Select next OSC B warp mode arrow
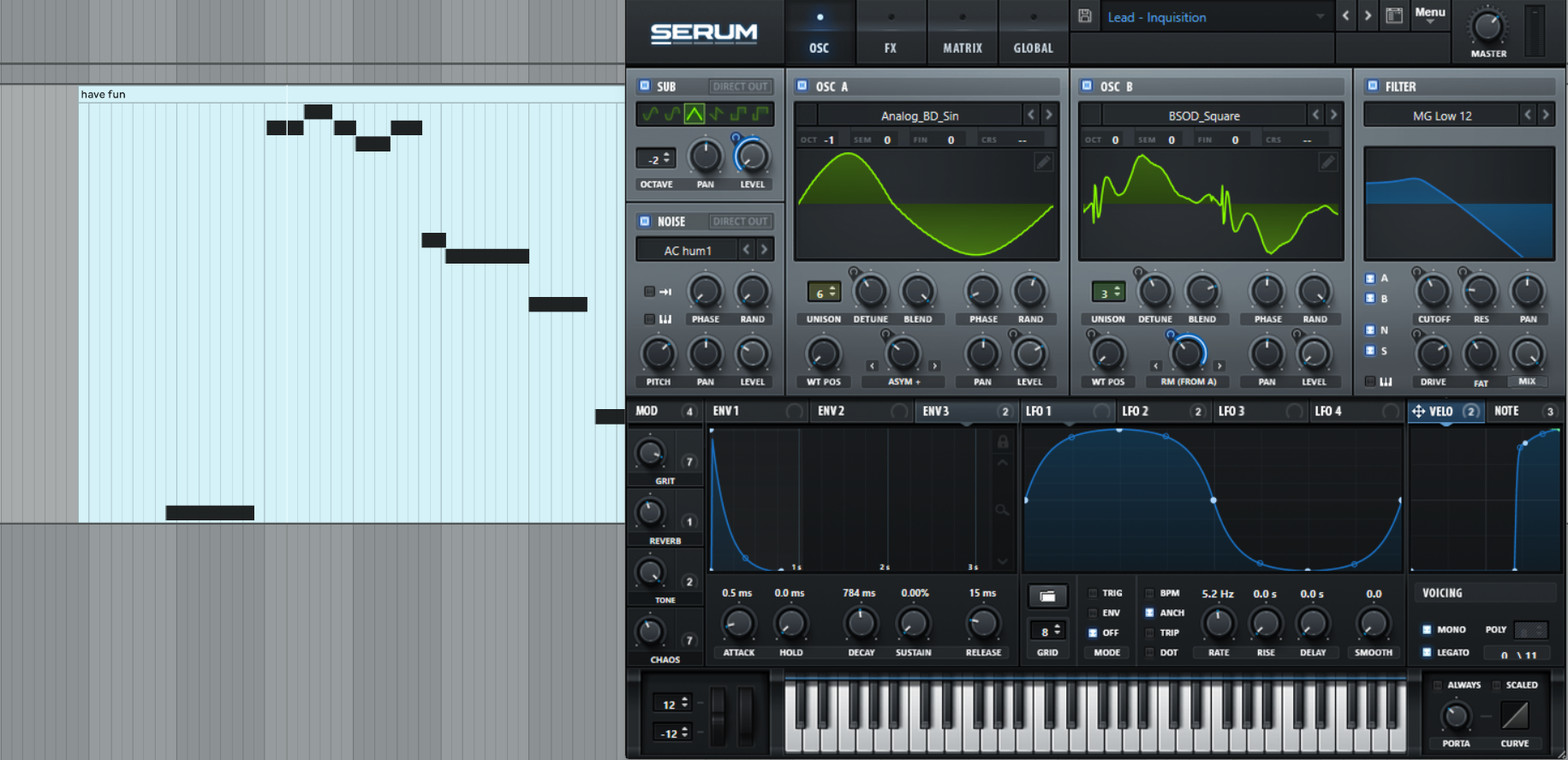 1219,366
